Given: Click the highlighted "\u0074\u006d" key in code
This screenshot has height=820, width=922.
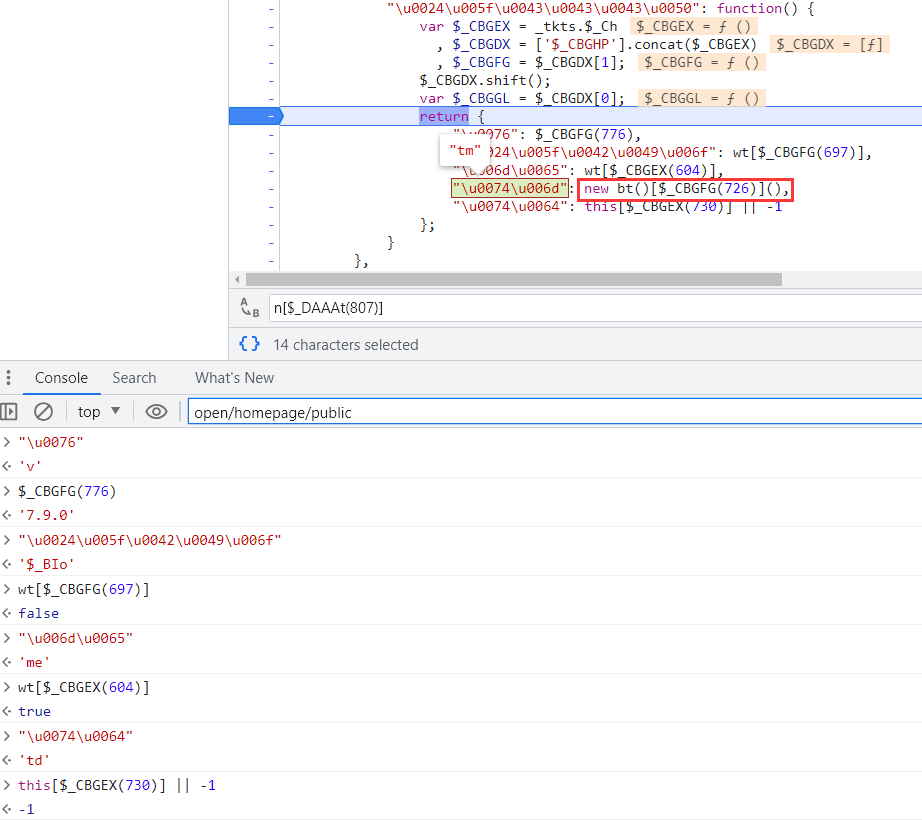Looking at the screenshot, I should click(510, 189).
